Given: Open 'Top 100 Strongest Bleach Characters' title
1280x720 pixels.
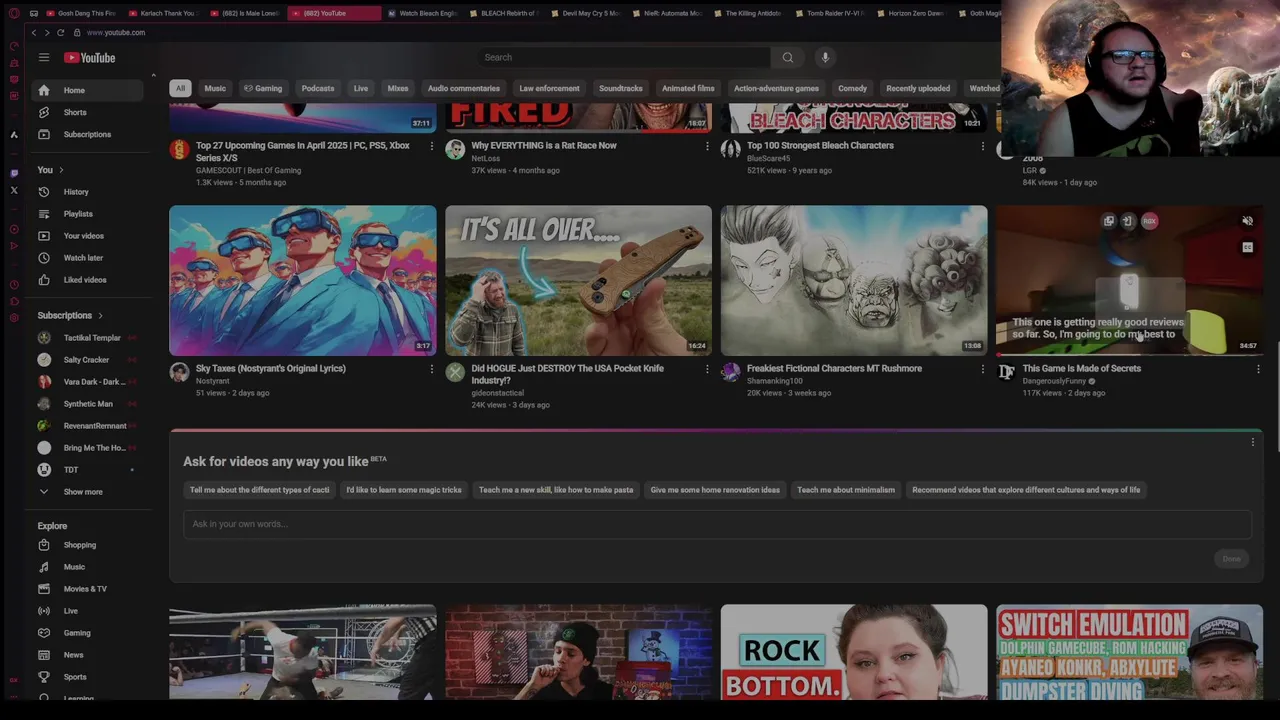Looking at the screenshot, I should [x=820, y=145].
